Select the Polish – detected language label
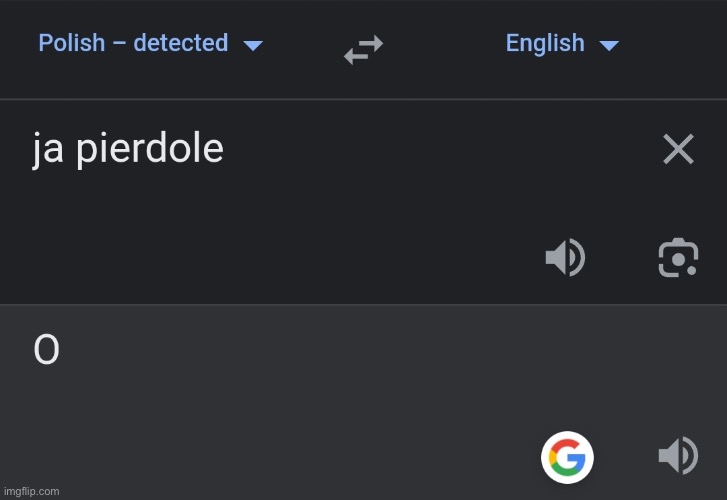727x500 pixels. (x=133, y=43)
